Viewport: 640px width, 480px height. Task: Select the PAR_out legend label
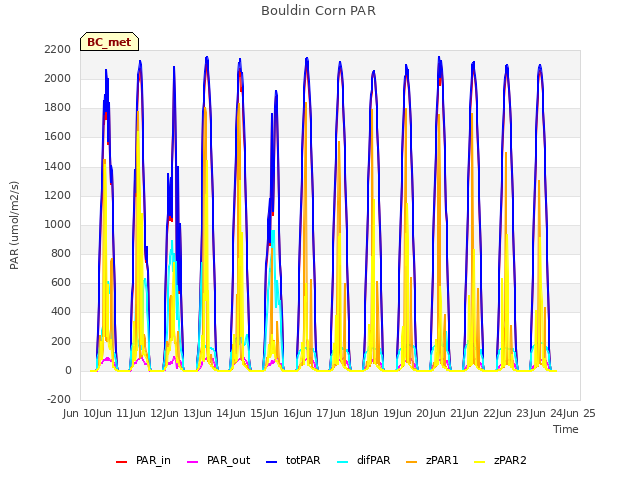point(228,460)
